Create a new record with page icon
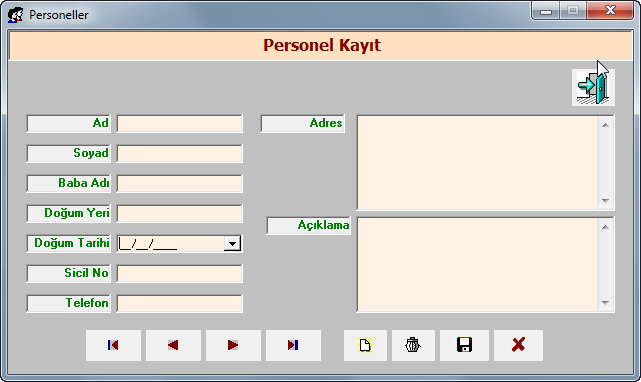 tap(365, 345)
